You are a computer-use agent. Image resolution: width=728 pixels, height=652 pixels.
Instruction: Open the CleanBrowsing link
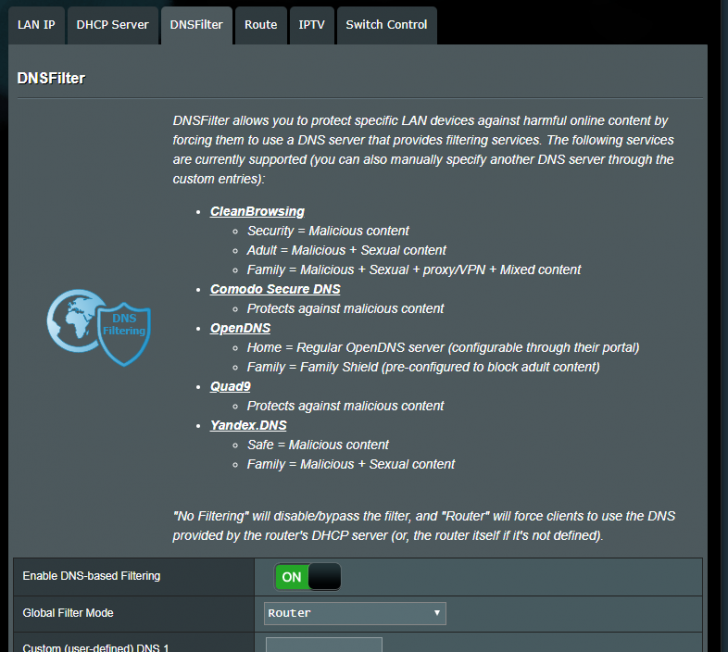point(257,211)
